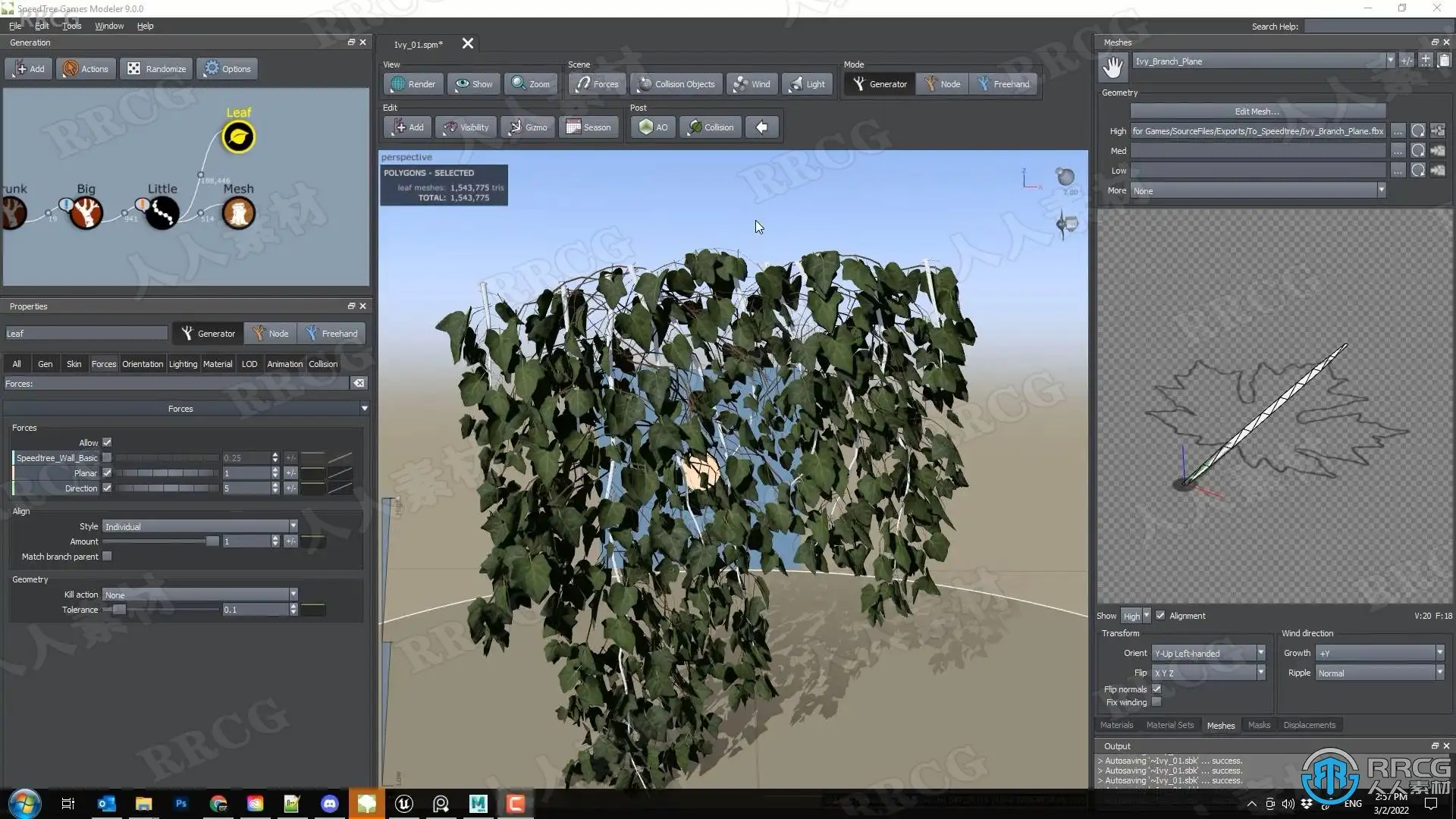Select the Mesh generator node

238,213
